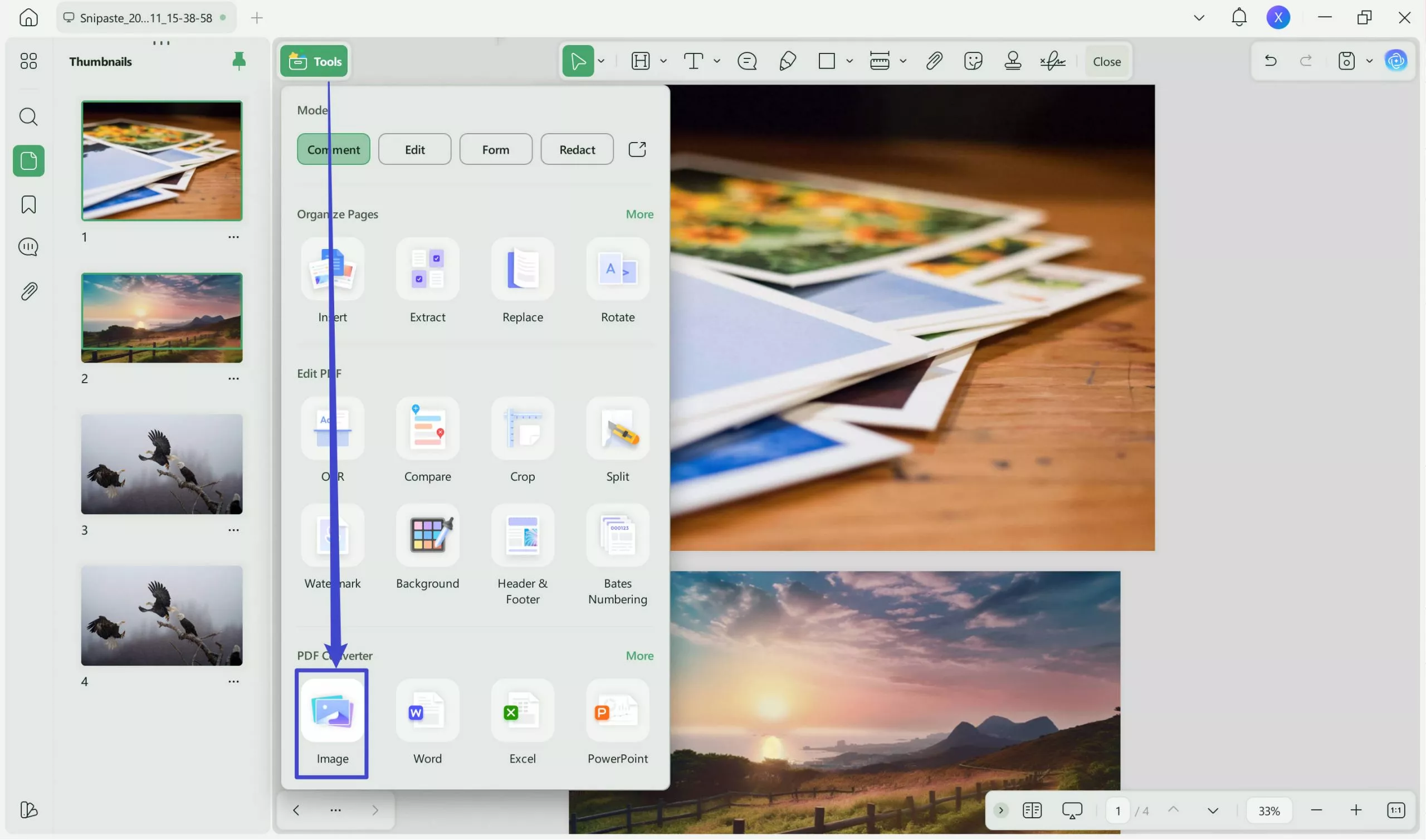Image resolution: width=1426 pixels, height=840 pixels.
Task: Open the text tool dropdown
Action: [716, 61]
